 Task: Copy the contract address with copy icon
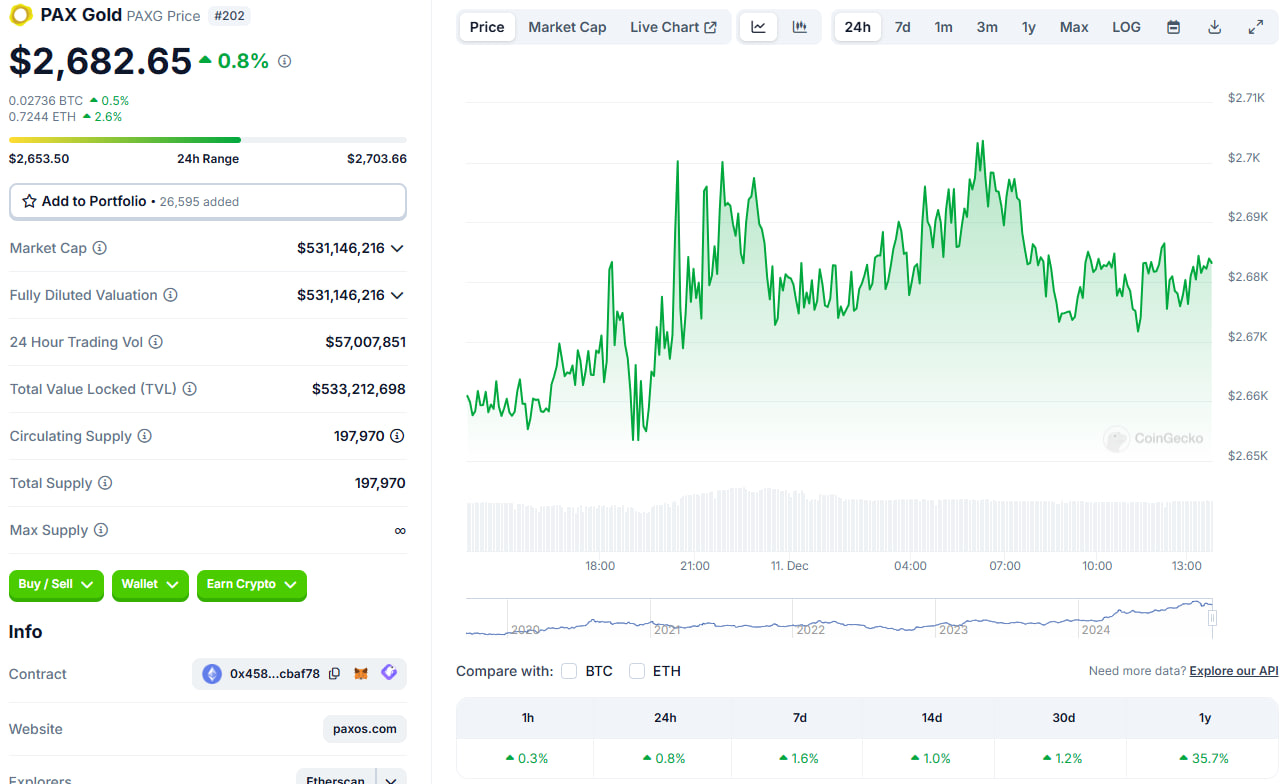pos(334,674)
